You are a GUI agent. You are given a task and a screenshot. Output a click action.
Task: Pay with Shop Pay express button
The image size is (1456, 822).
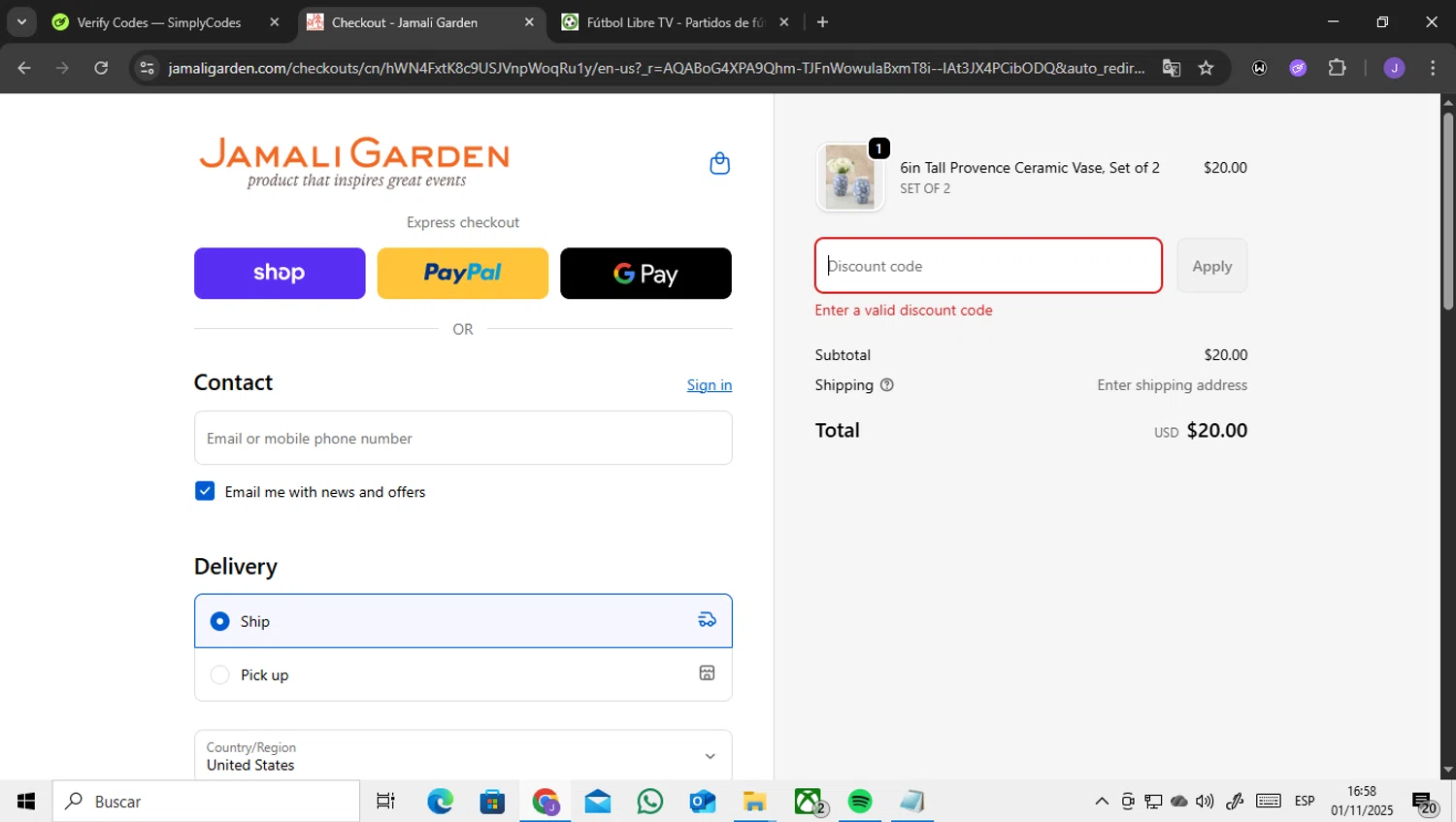pyautogui.click(x=280, y=273)
